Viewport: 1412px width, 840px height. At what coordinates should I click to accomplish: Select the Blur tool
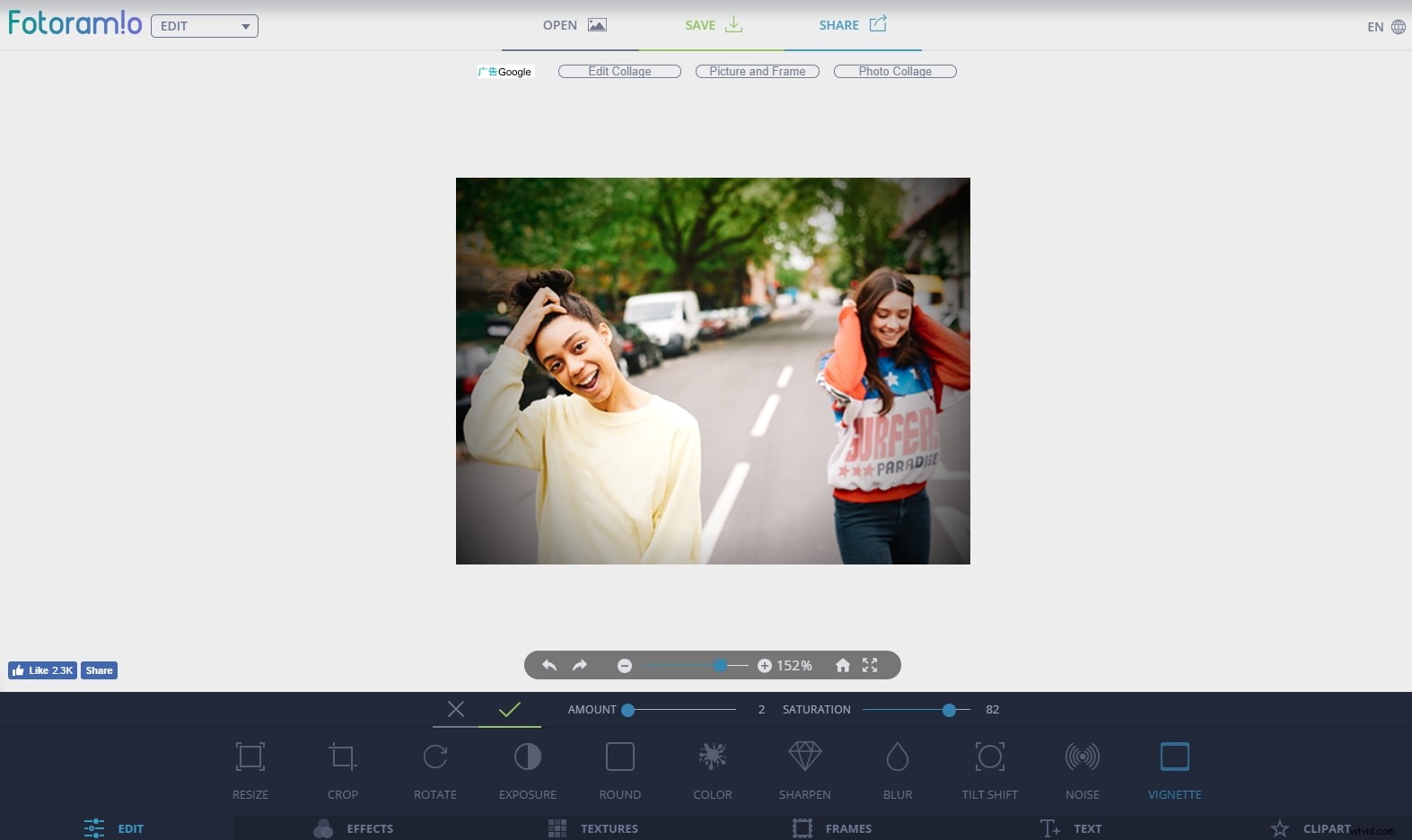[898, 769]
